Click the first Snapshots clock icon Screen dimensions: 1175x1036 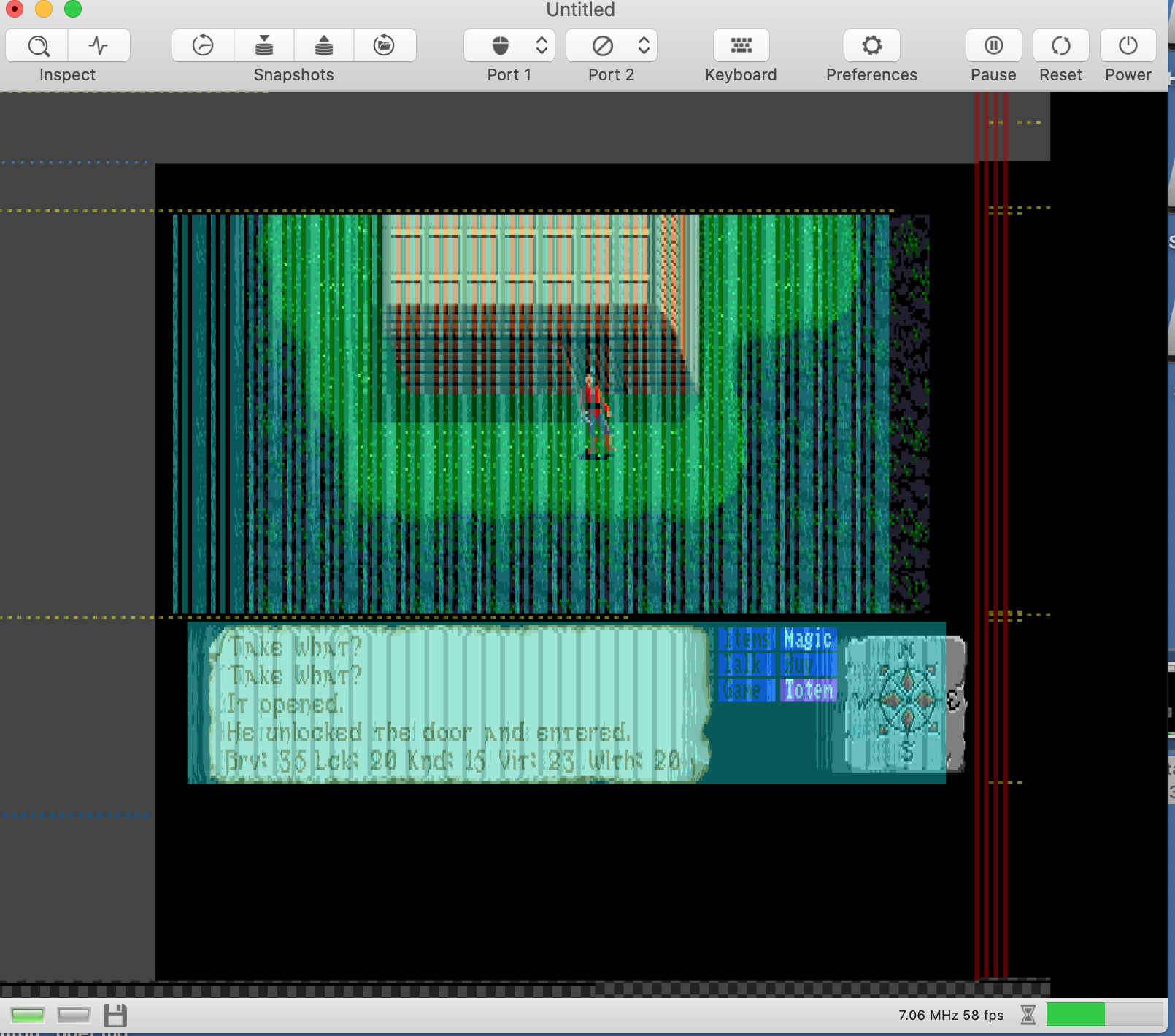point(203,46)
